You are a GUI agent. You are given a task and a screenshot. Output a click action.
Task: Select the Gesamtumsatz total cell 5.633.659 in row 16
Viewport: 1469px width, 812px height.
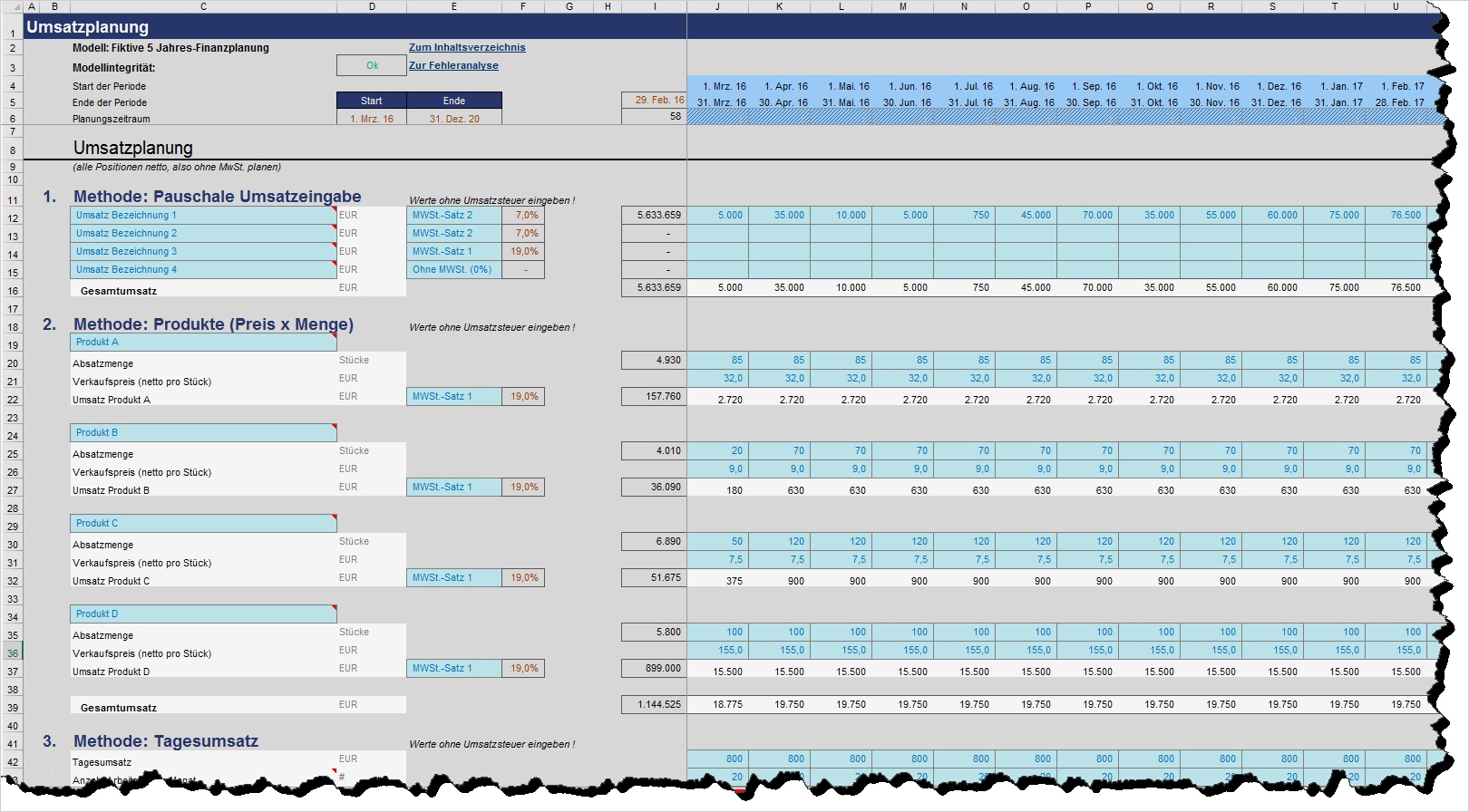click(654, 287)
